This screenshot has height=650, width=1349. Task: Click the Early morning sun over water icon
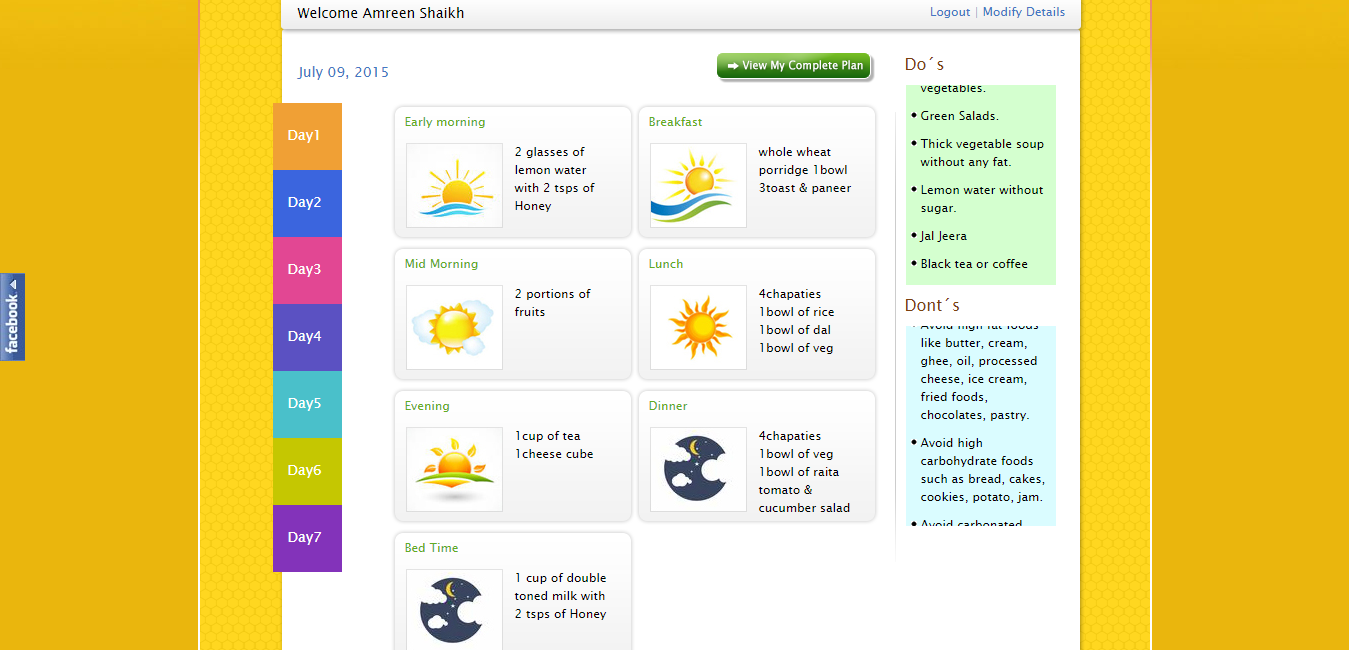point(454,185)
